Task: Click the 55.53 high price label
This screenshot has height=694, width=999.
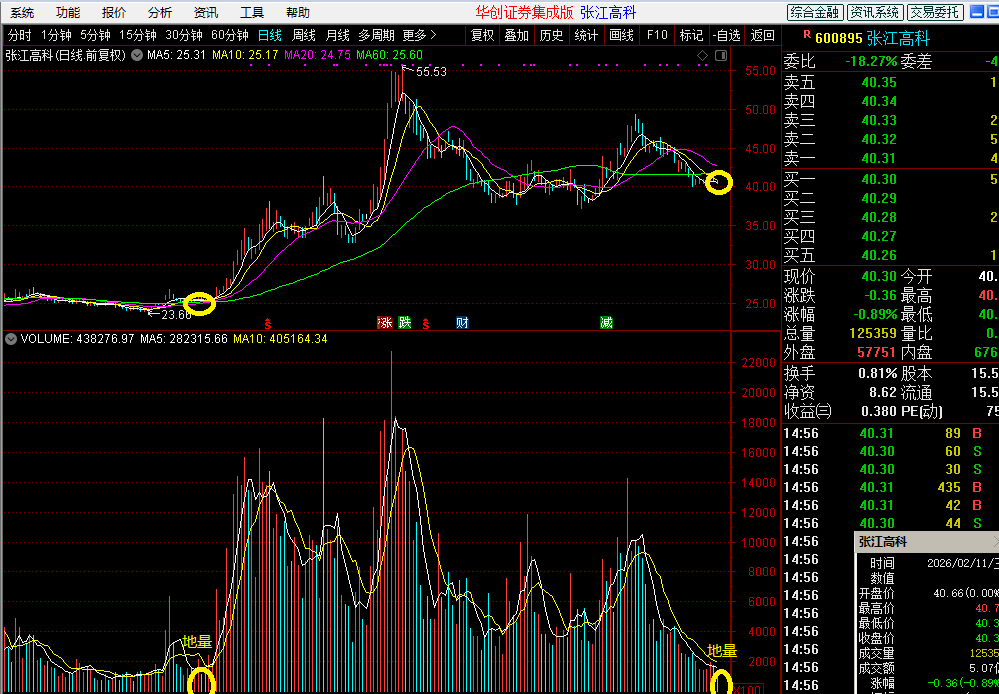Action: (431, 72)
